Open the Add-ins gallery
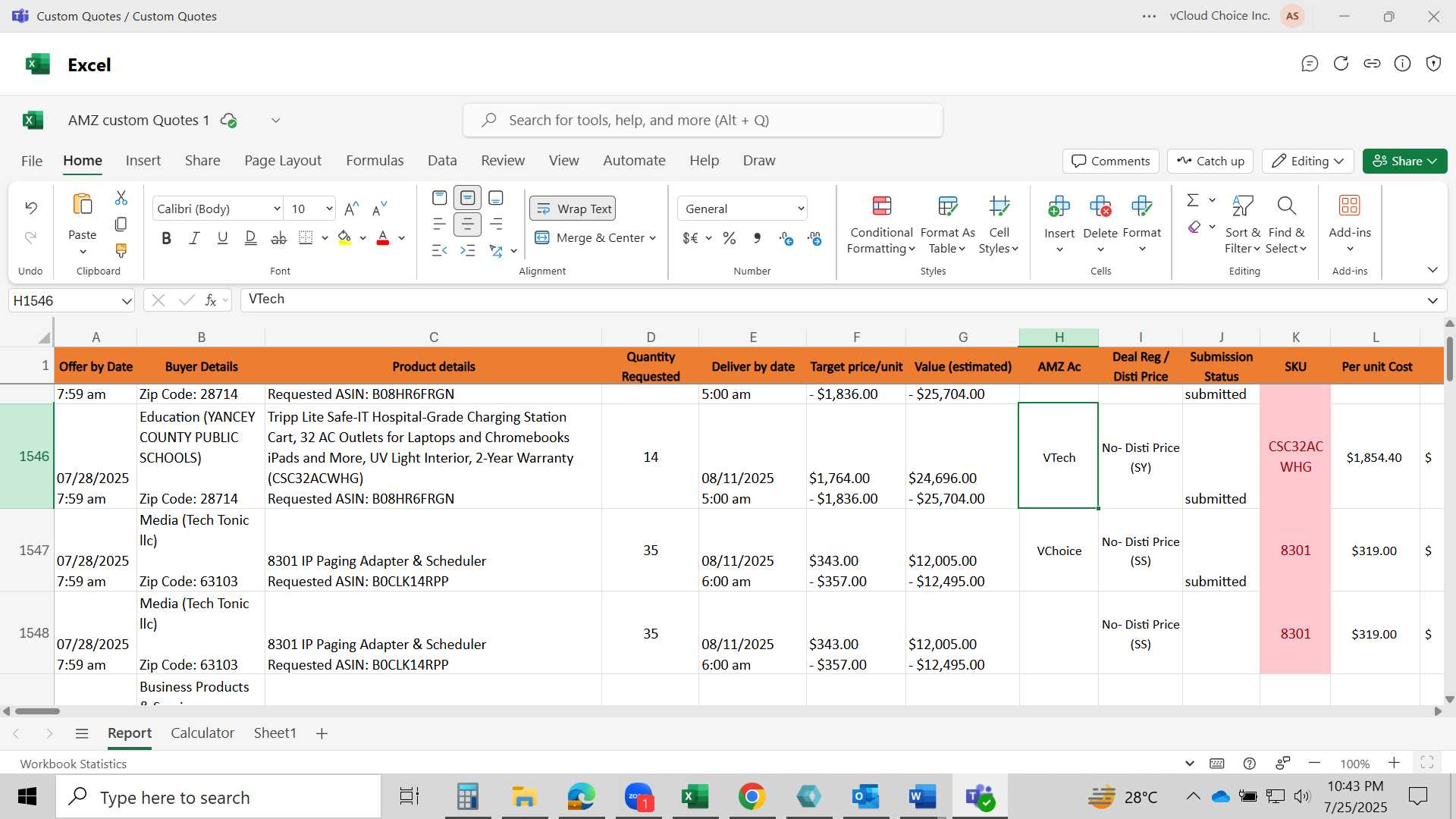 [1350, 225]
